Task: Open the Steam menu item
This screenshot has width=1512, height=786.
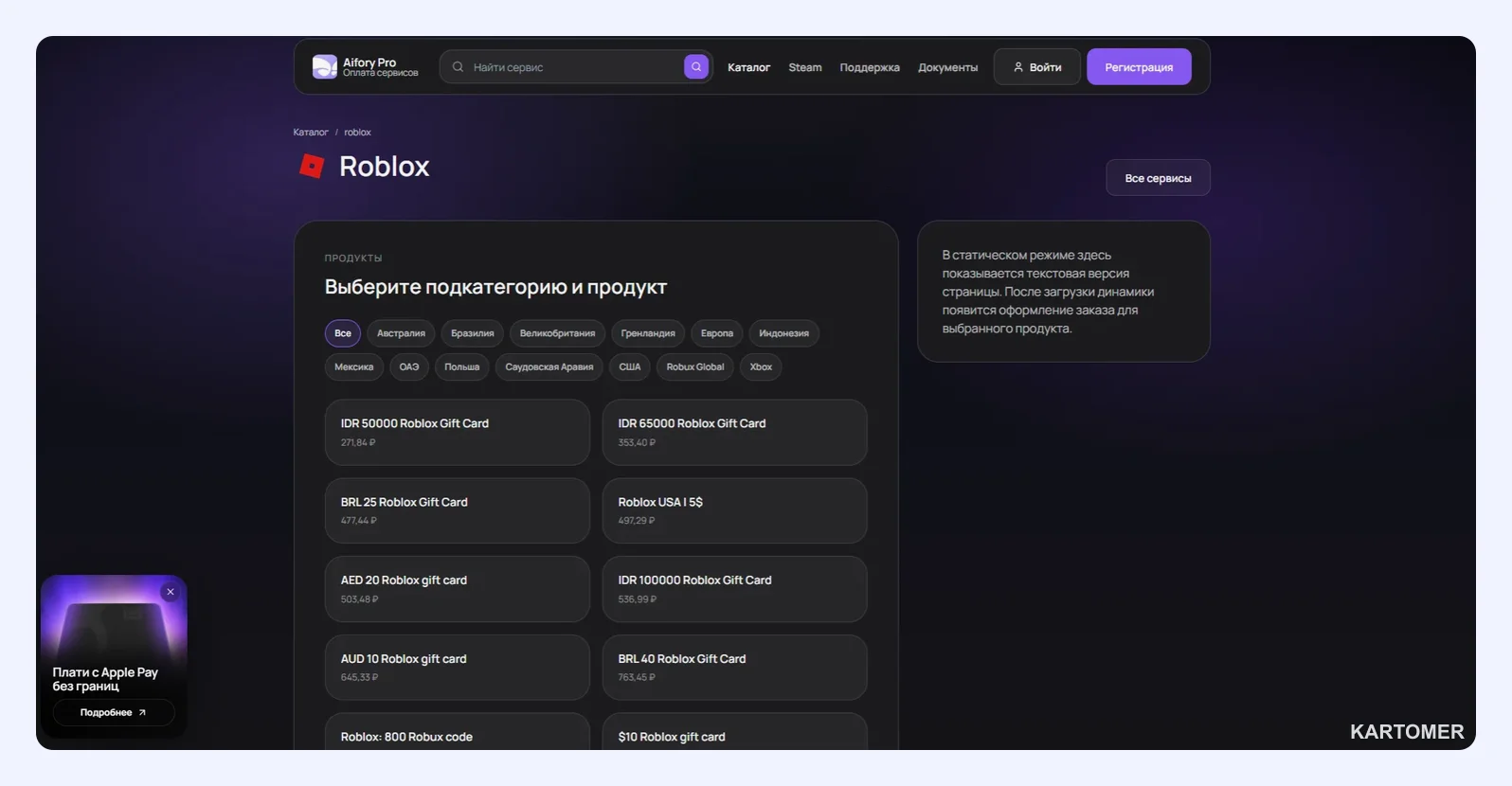Action: point(805,67)
